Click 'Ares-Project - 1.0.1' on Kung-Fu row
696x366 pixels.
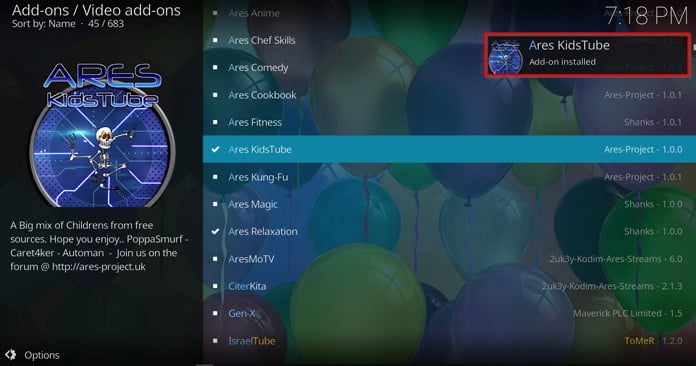tap(643, 177)
